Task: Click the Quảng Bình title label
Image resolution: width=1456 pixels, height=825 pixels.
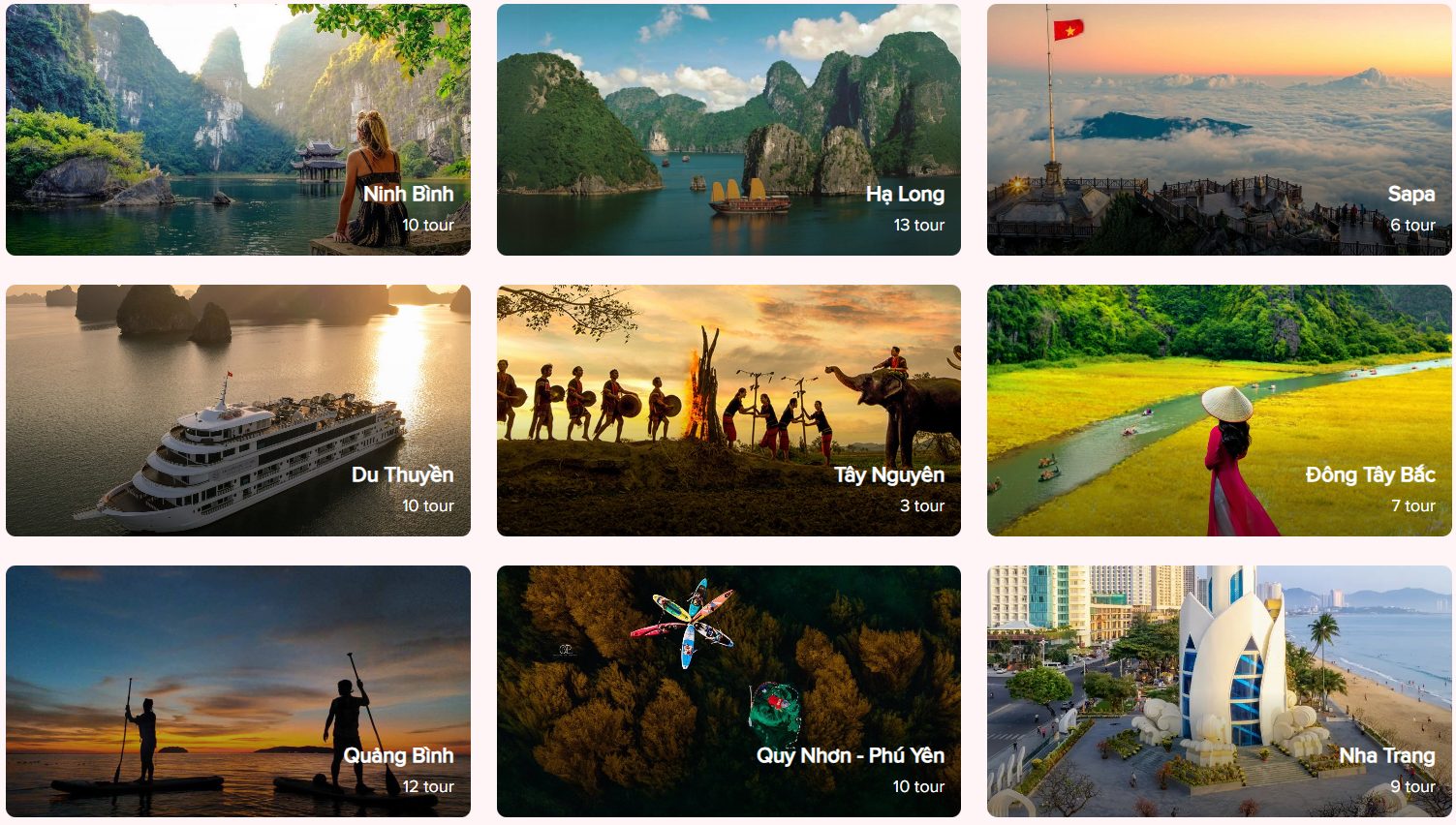Action: tap(398, 756)
